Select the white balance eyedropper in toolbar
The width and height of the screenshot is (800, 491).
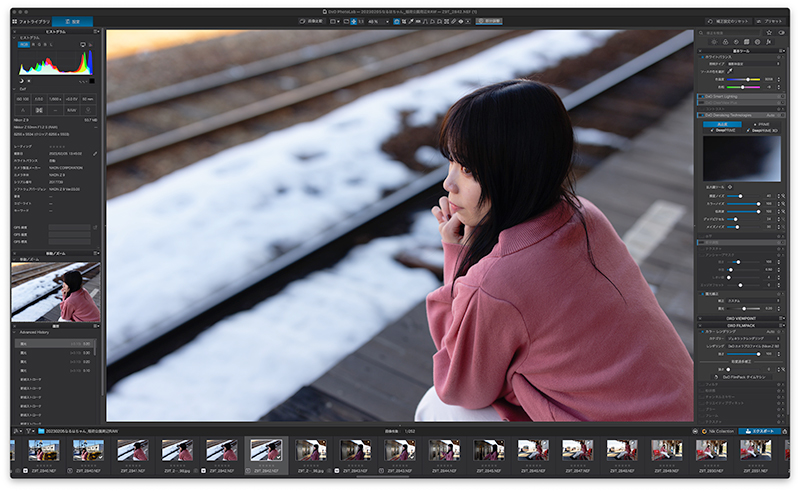(411, 21)
